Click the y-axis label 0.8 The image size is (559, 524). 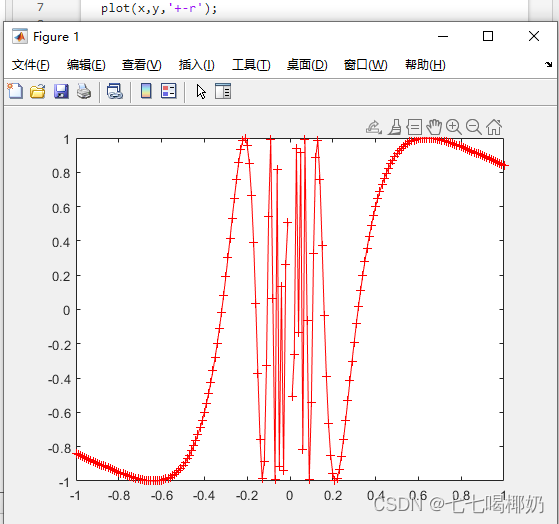coord(61,174)
